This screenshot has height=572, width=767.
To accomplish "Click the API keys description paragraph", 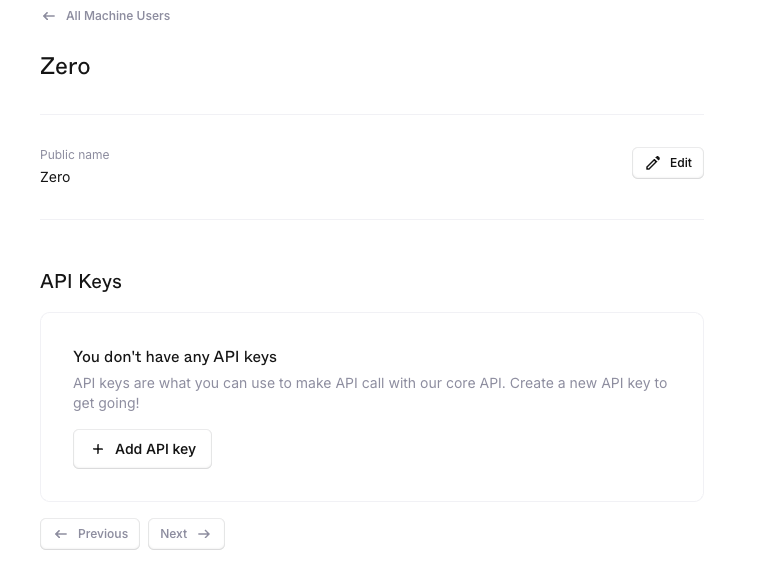I will [x=370, y=393].
